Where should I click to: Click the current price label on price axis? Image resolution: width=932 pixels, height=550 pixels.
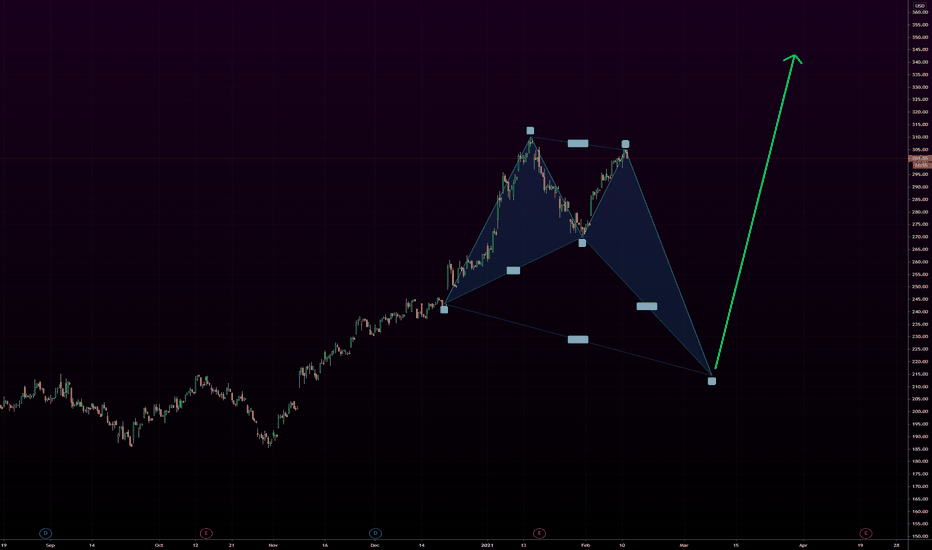920,161
